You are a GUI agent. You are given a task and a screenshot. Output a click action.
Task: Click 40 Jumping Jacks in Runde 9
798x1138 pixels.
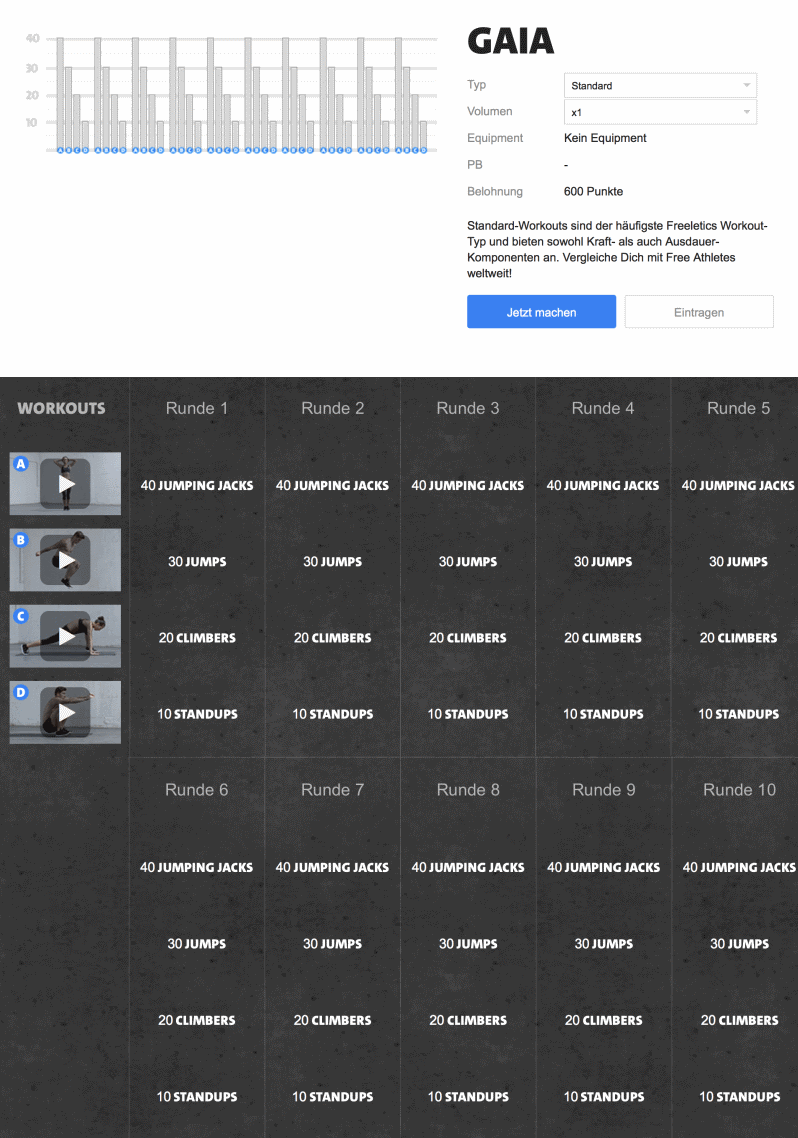coord(604,867)
